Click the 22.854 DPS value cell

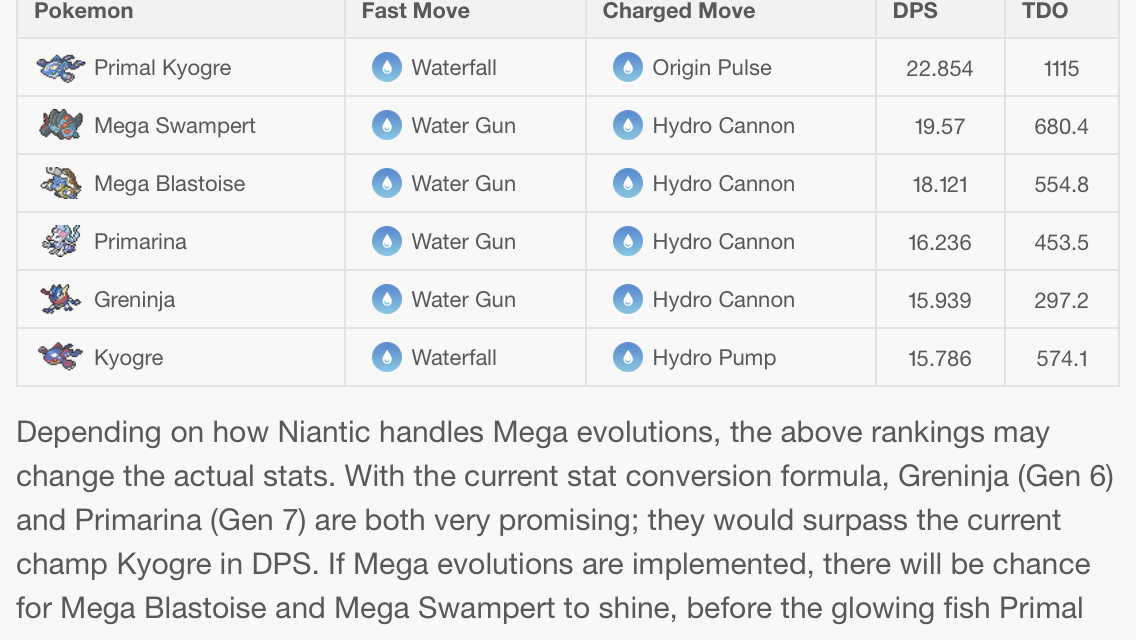(940, 69)
